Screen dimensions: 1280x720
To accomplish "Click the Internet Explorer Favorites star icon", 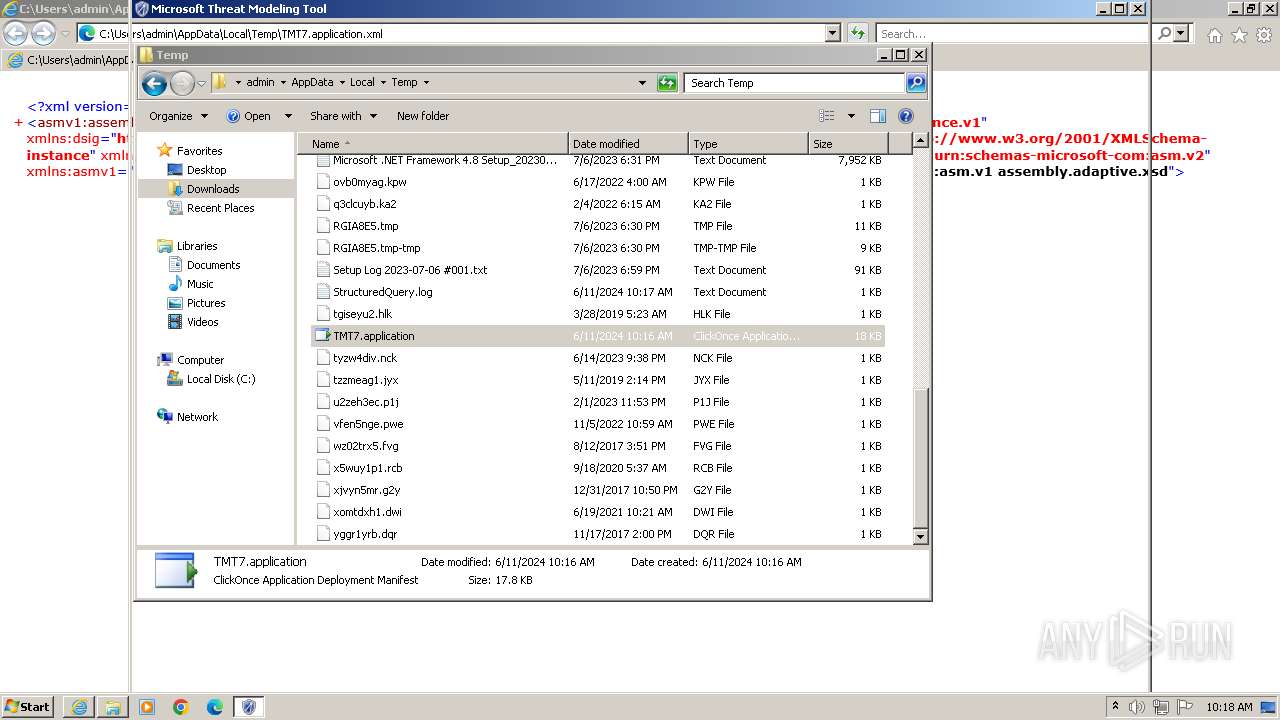I will pos(1239,35).
